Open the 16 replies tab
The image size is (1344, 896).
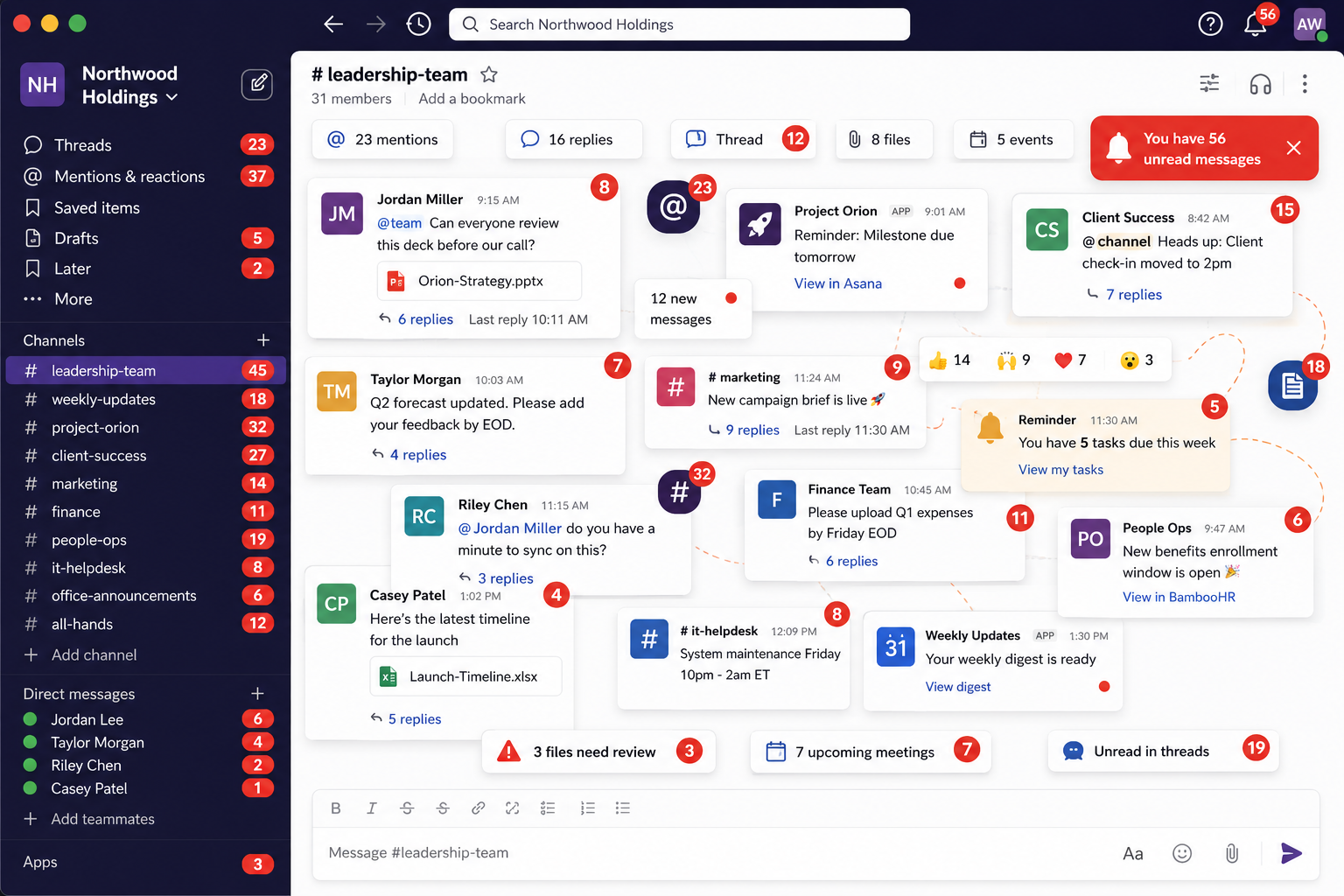tap(574, 139)
